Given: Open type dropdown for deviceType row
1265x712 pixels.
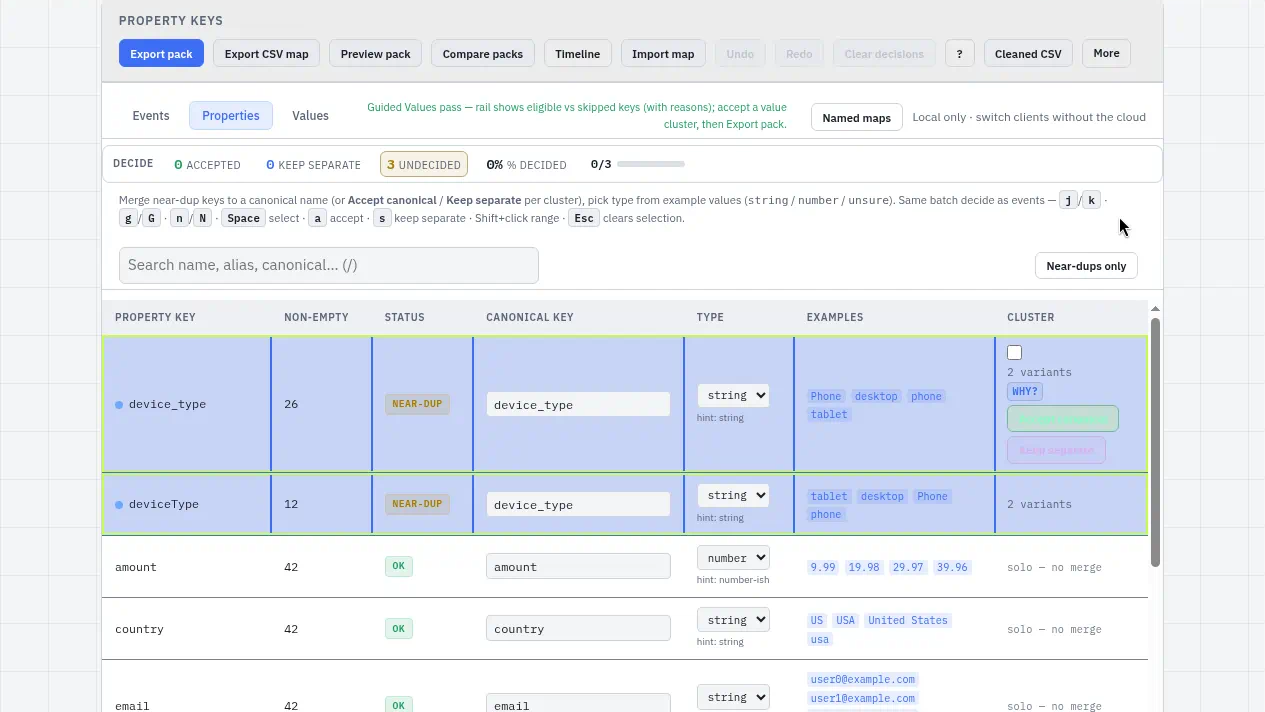Looking at the screenshot, I should click(x=733, y=495).
